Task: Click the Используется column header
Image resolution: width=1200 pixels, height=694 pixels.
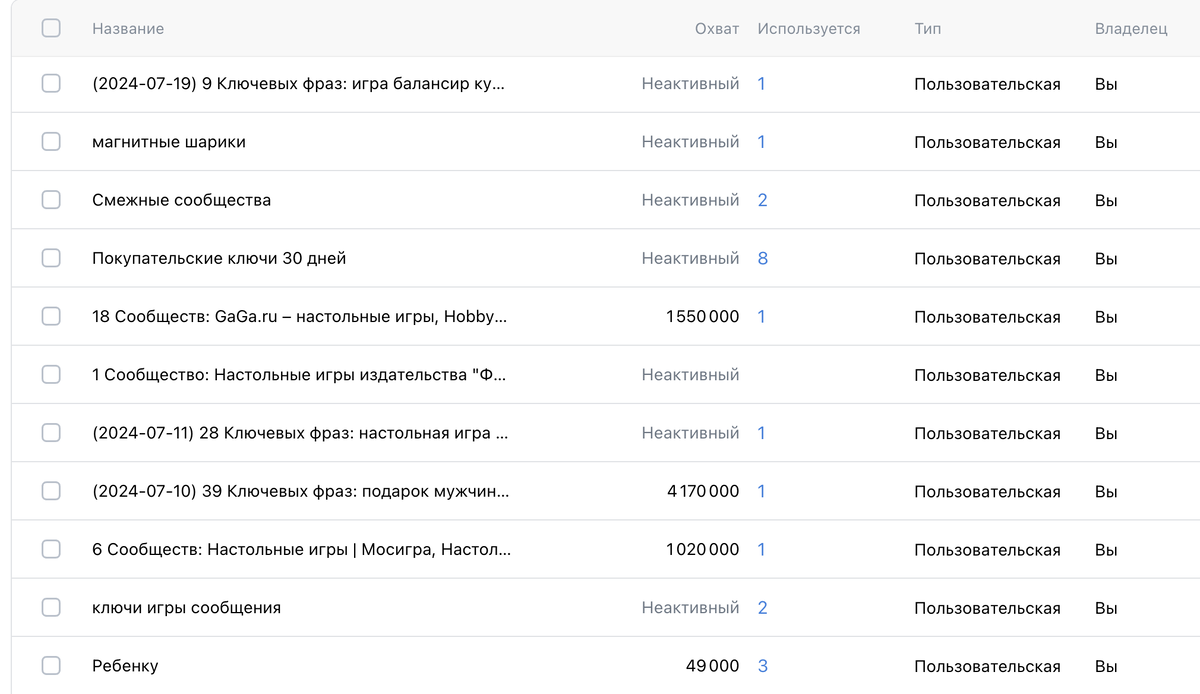Action: (x=808, y=29)
